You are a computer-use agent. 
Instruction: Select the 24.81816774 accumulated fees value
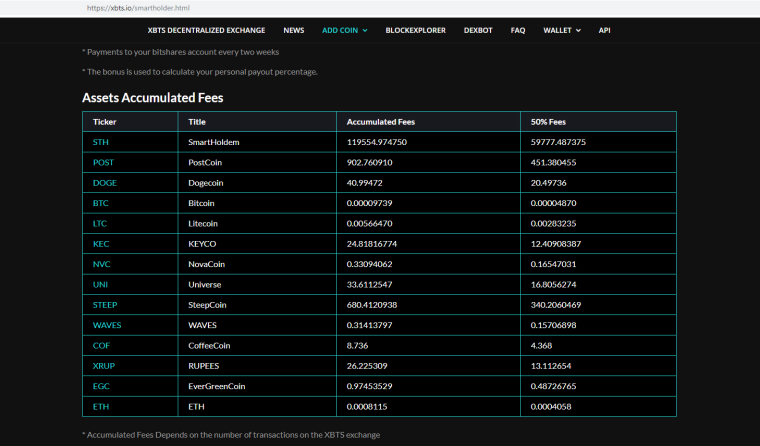tap(372, 244)
